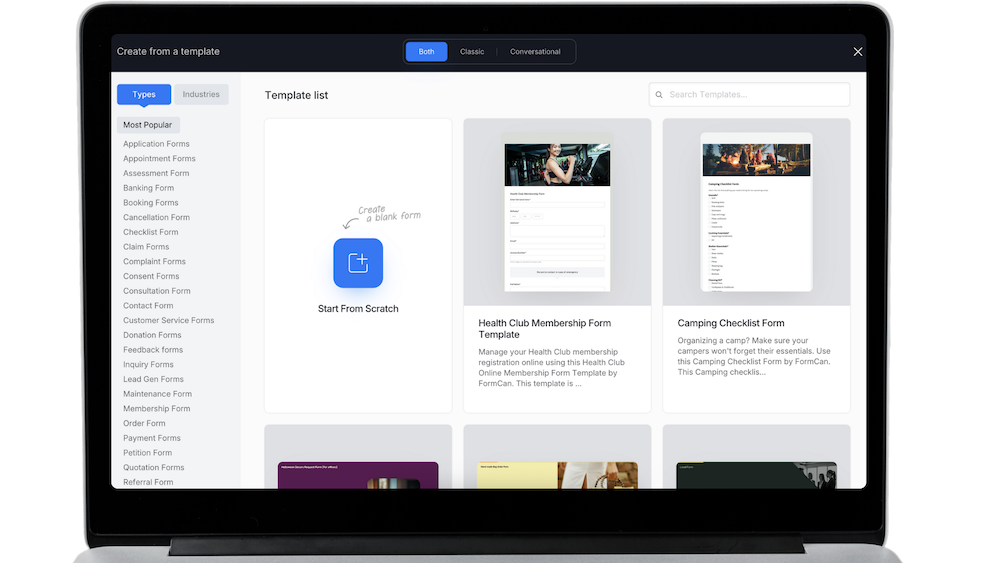The height and width of the screenshot is (563, 1000).
Task: Open the Cancellation Form category
Action: pyautogui.click(x=156, y=217)
